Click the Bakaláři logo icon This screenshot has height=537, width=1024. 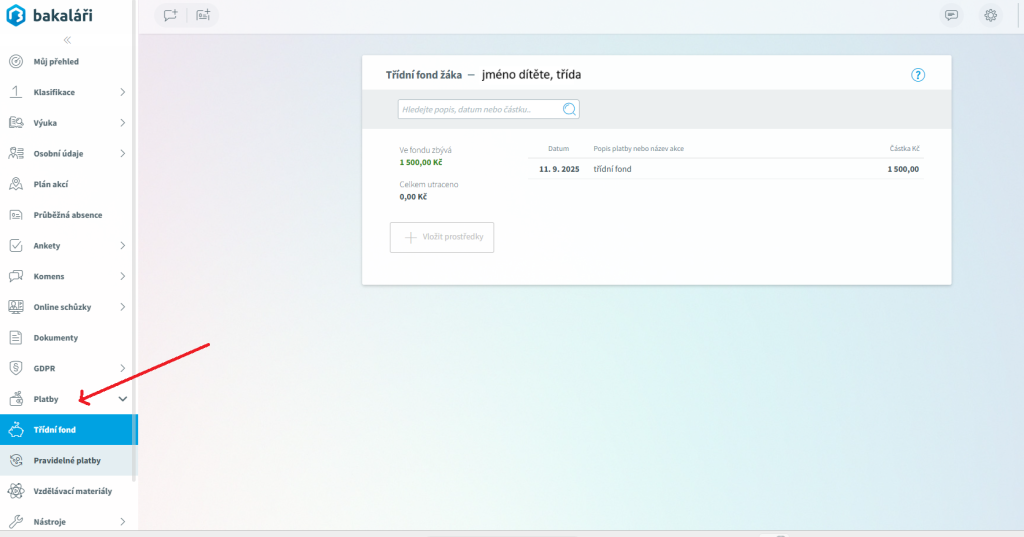17,16
